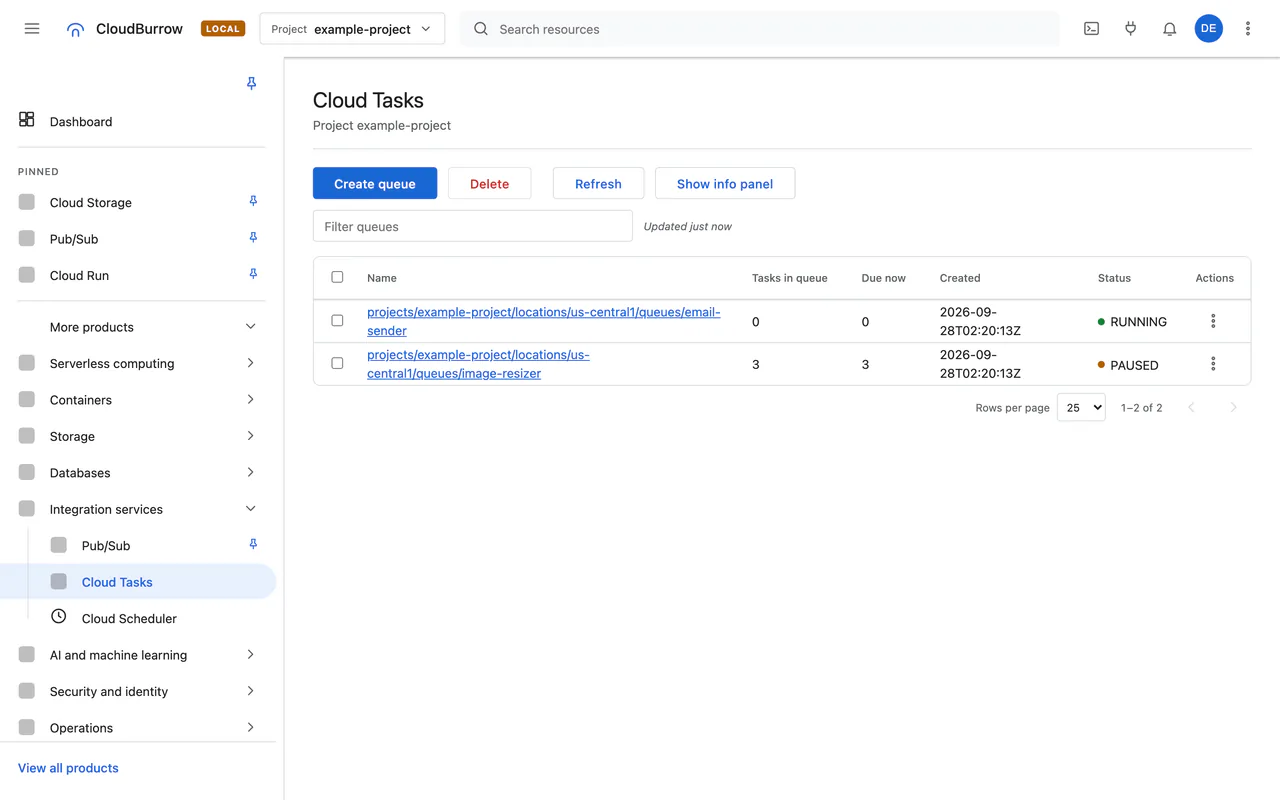The width and height of the screenshot is (1280, 800).
Task: Click the LOCAL environment badge
Action: click(223, 29)
